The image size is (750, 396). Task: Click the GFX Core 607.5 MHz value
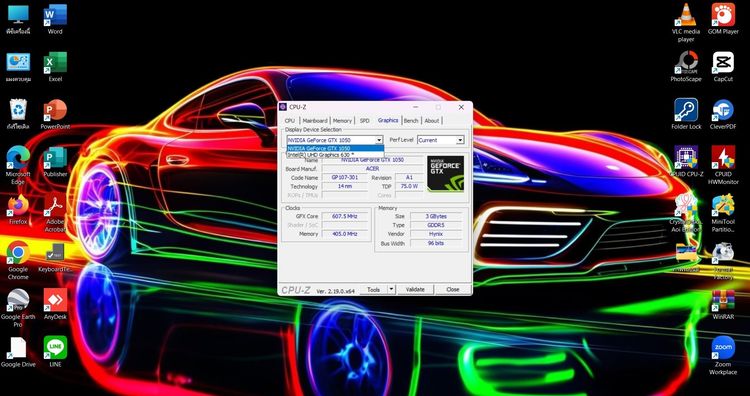point(344,216)
